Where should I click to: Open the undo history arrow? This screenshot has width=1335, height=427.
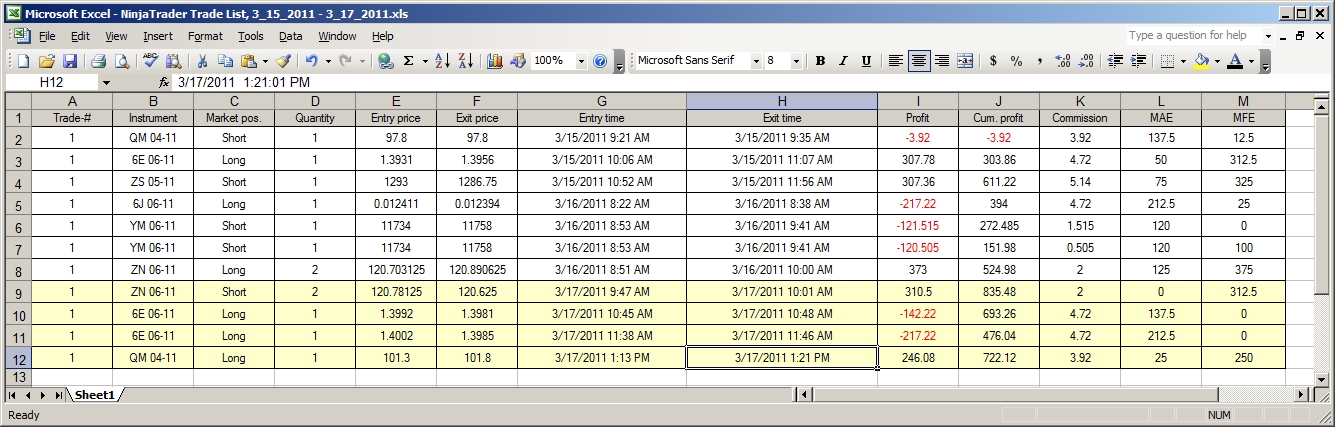pyautogui.click(x=327, y=61)
